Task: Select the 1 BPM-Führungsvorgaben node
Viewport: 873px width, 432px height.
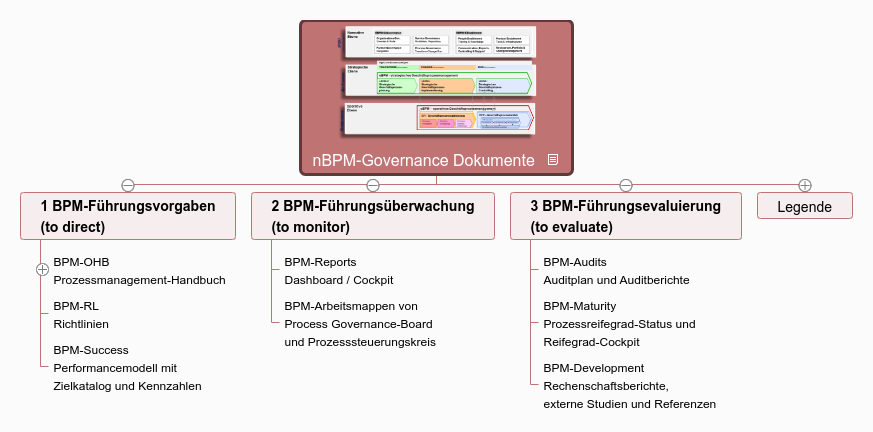Action: [129, 216]
